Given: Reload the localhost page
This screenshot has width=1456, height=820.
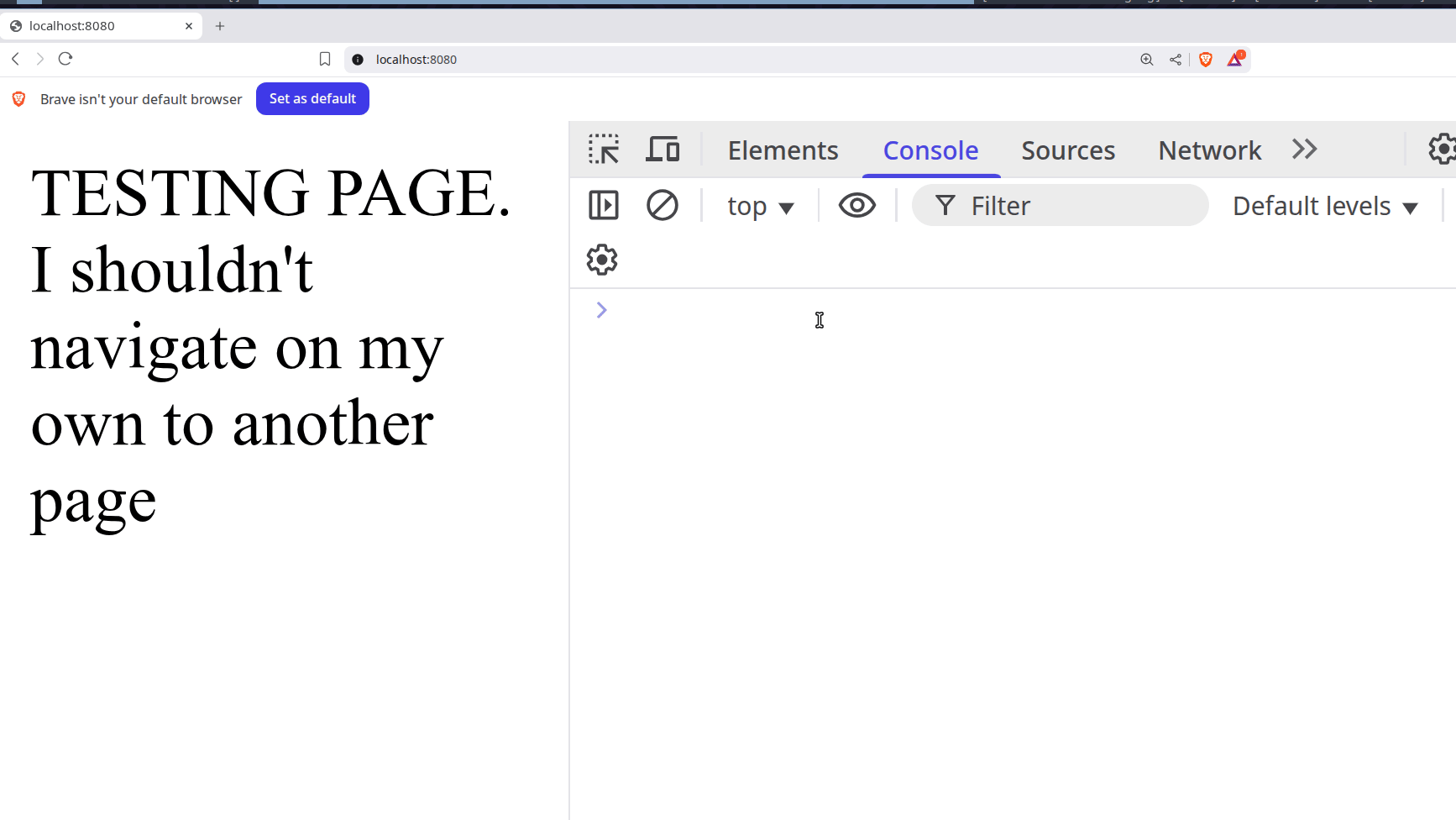Looking at the screenshot, I should [x=65, y=59].
